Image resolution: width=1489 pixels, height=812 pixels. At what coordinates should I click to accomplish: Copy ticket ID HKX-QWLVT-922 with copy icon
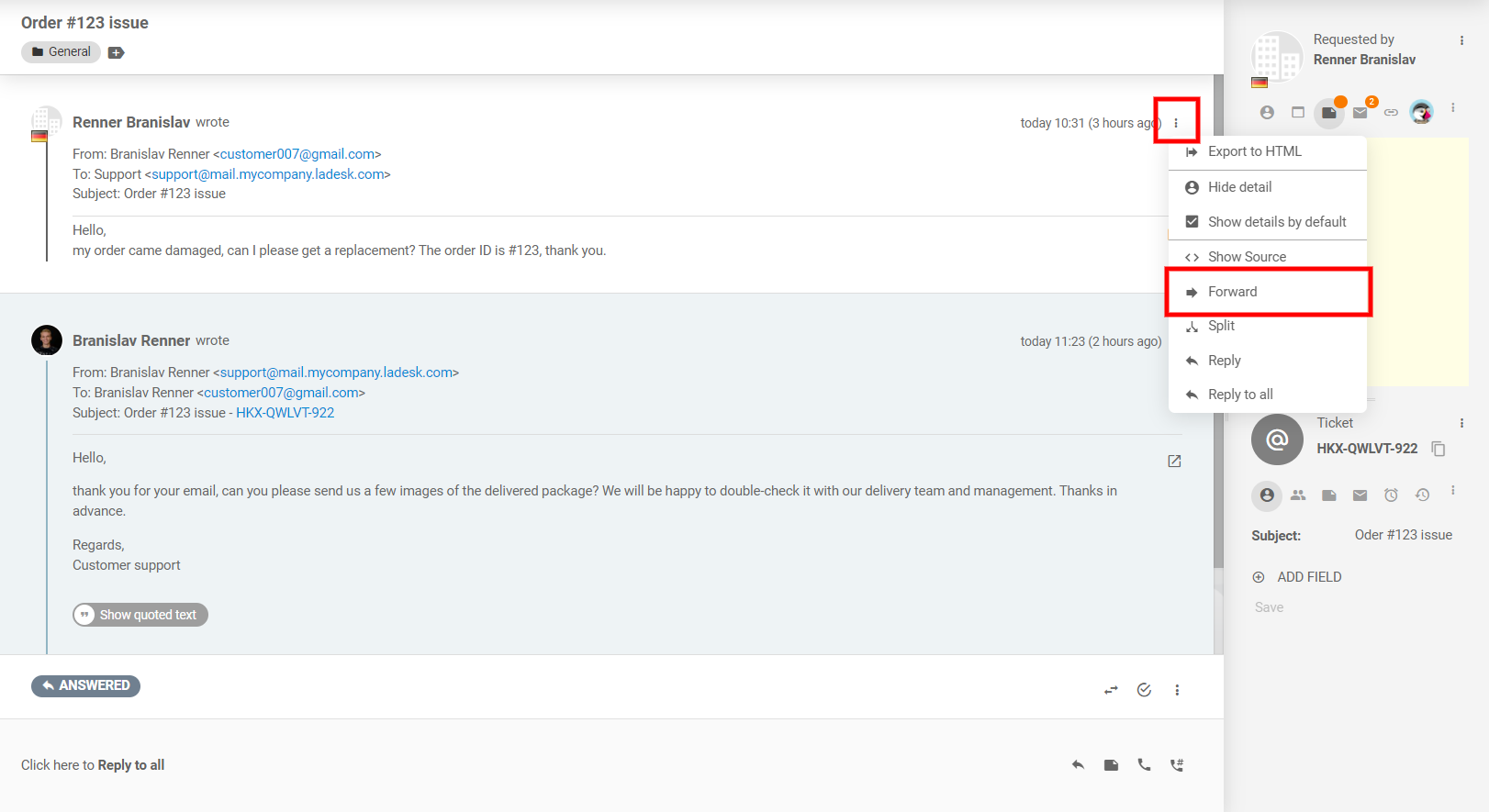pos(1439,449)
